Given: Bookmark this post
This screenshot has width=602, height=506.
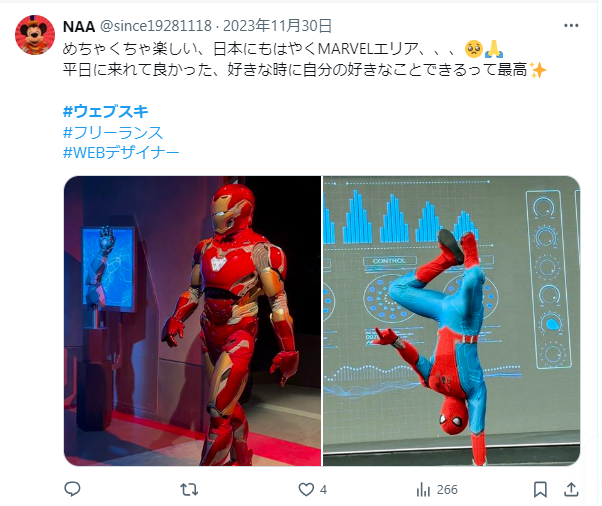Looking at the screenshot, I should point(540,489).
